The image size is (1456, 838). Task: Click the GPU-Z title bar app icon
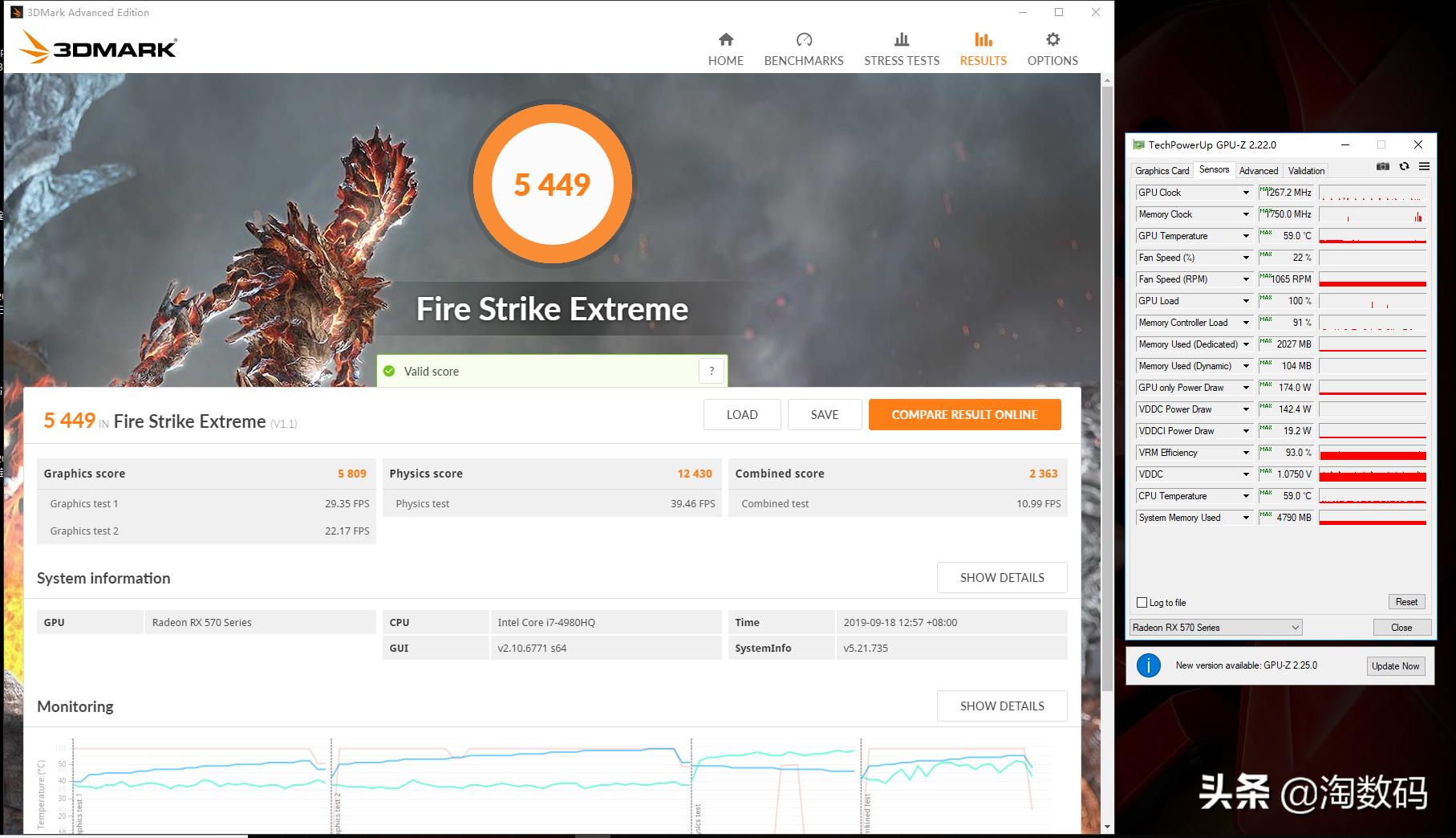pyautogui.click(x=1138, y=145)
